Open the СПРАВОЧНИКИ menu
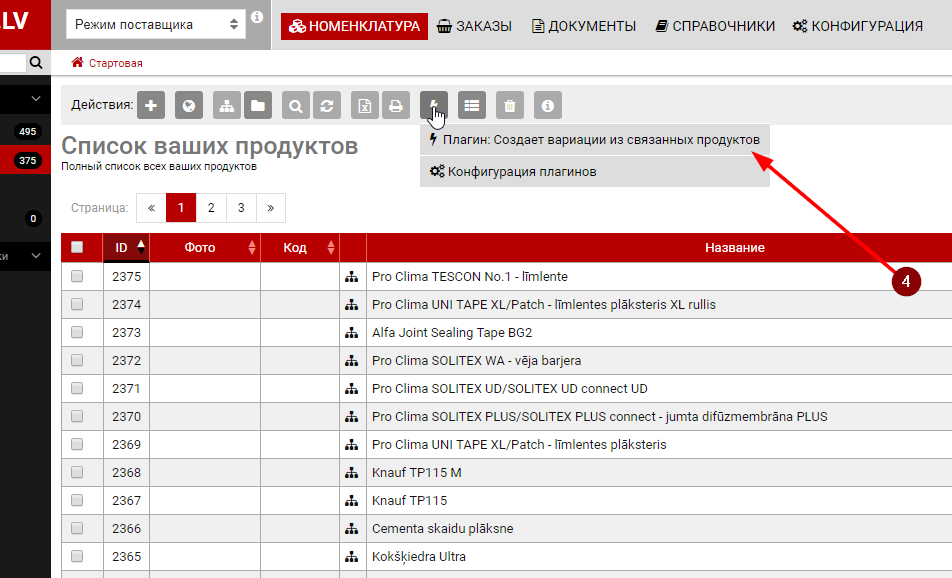 click(x=715, y=26)
